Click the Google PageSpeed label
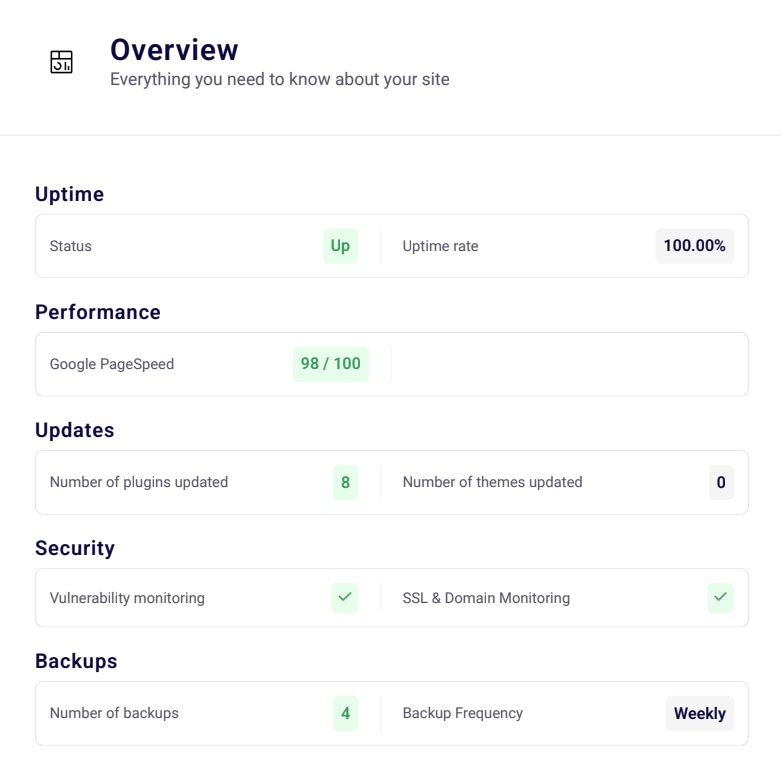The image size is (781, 778). [x=112, y=364]
